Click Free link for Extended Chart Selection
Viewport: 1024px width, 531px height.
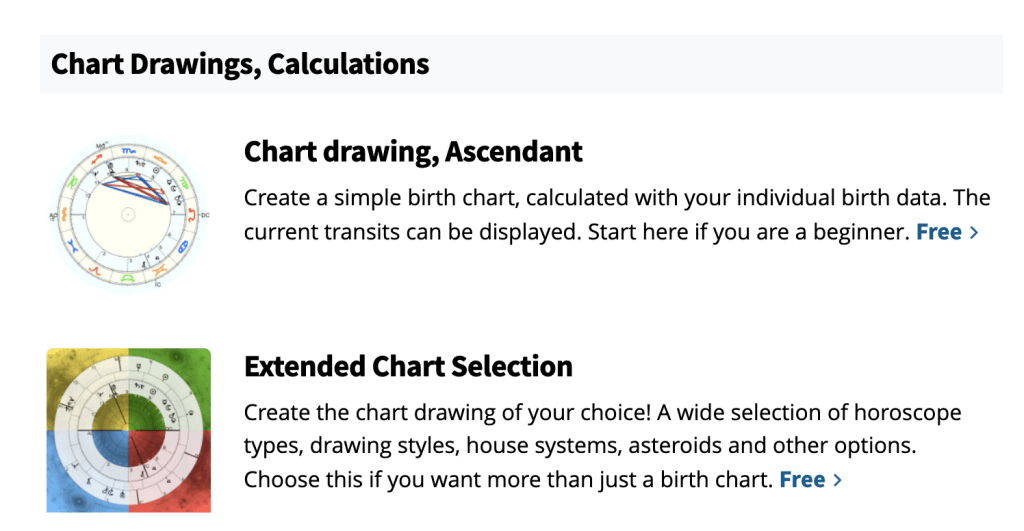pos(802,480)
